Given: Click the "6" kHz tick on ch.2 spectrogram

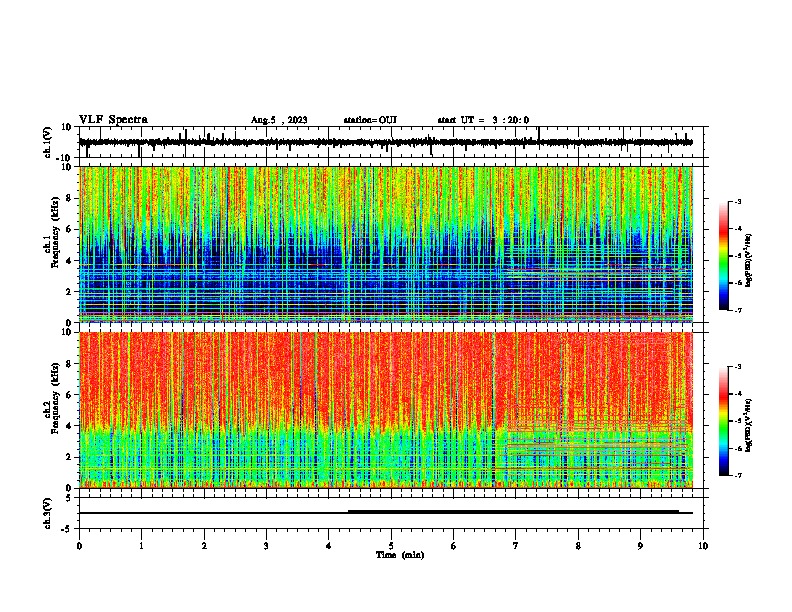Looking at the screenshot, I should click(x=70, y=395).
